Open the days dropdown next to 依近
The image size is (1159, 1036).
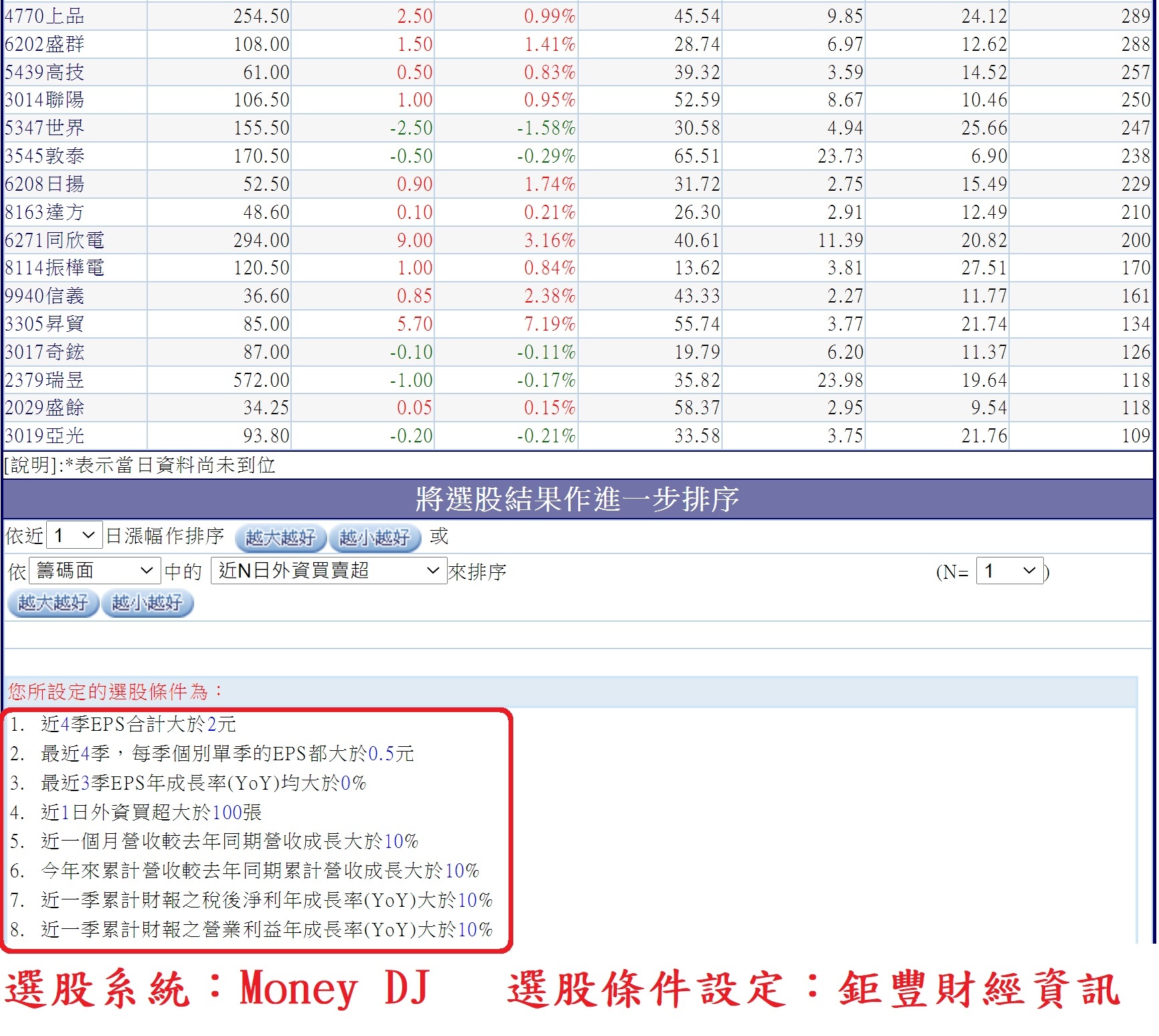74,535
